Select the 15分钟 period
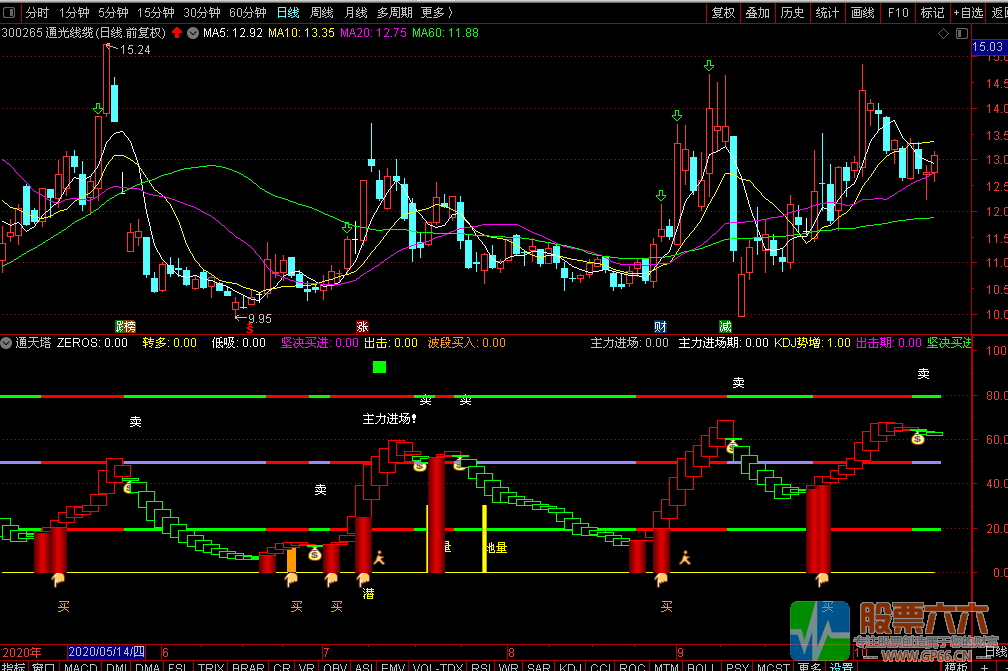 click(x=156, y=13)
